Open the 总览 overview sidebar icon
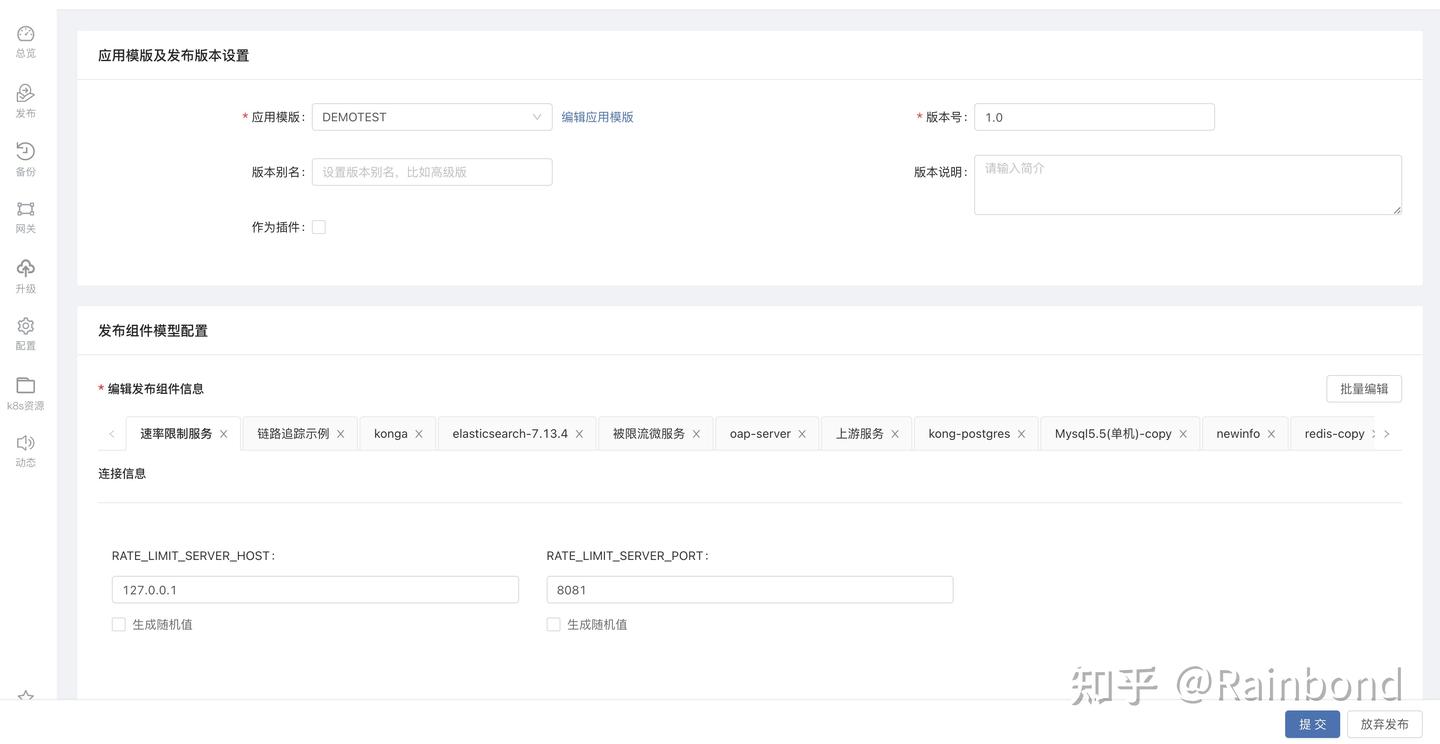Screen dimensions: 1440x744 click(x=26, y=34)
